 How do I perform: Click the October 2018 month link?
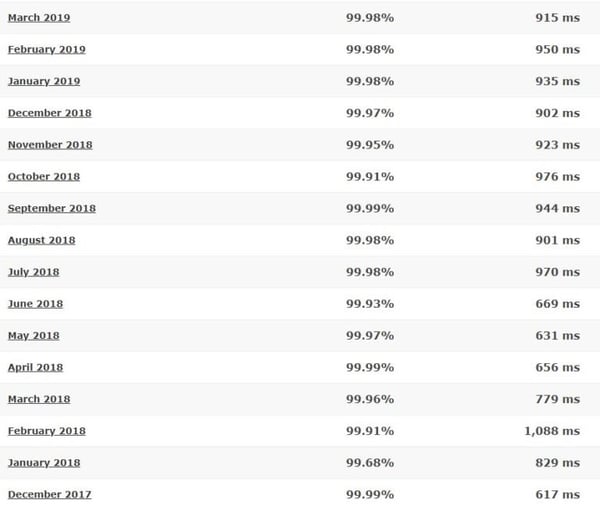[44, 177]
